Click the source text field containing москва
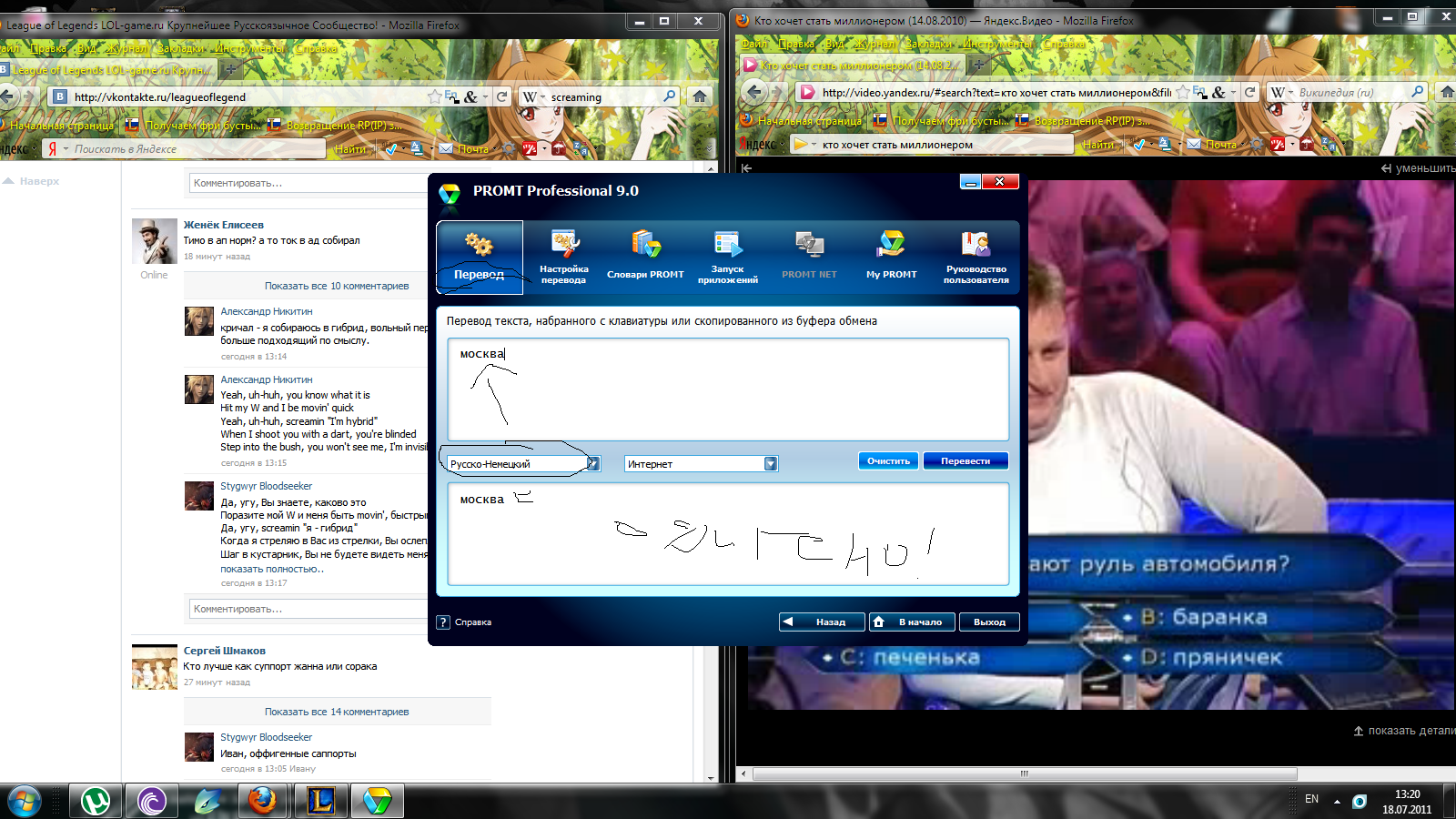The height and width of the screenshot is (819, 1456). (728, 389)
